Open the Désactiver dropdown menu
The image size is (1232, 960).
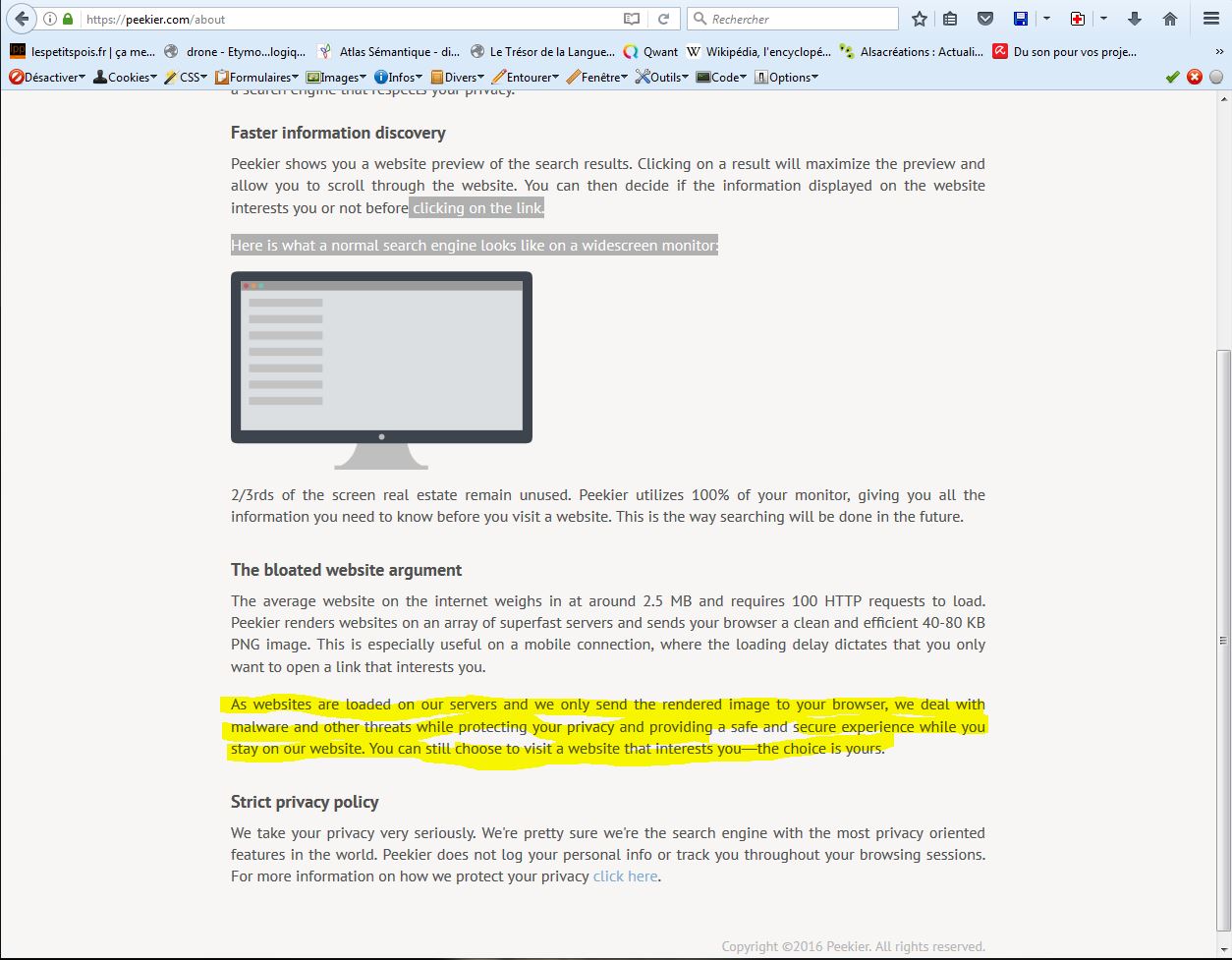(47, 77)
